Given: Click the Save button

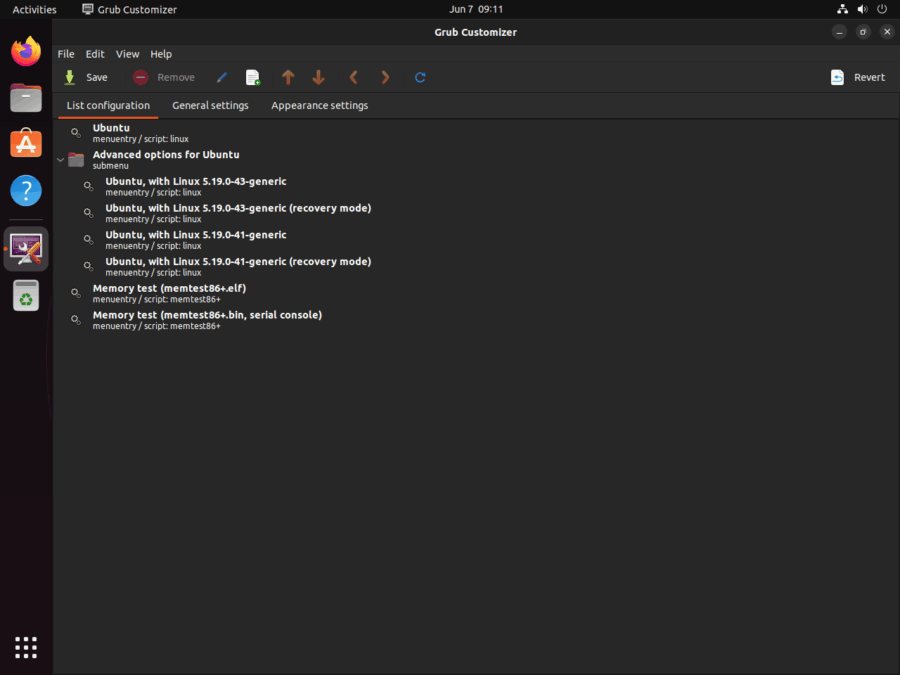Looking at the screenshot, I should click(88, 77).
